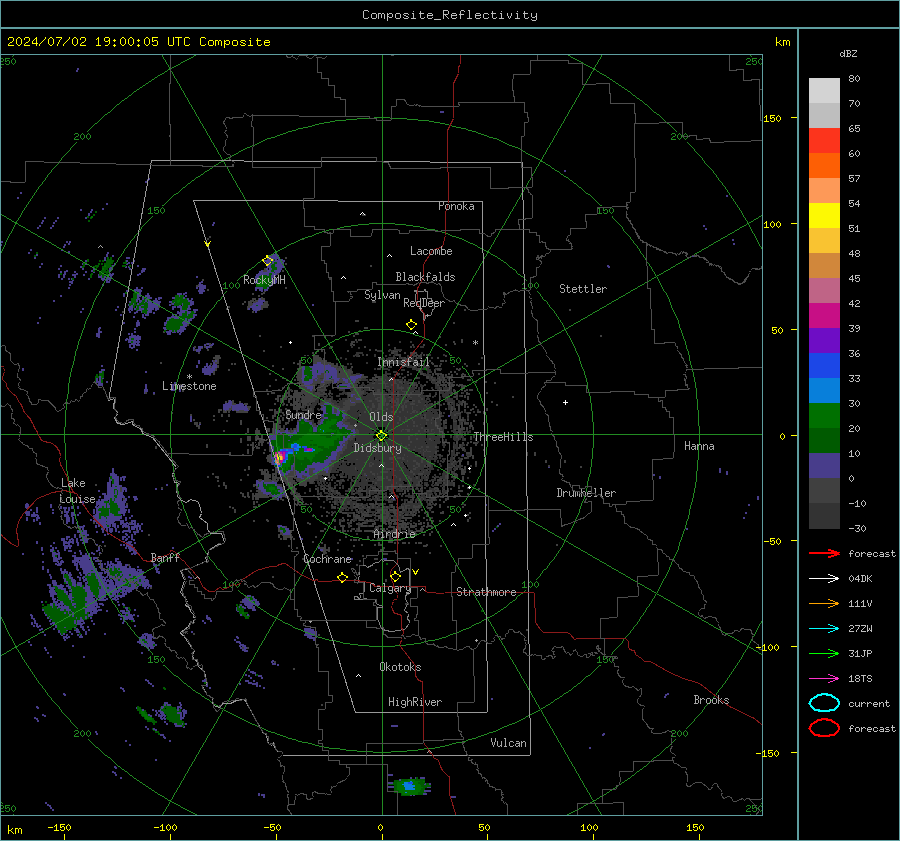900x841 pixels.
Task: Click the intense storm cell core west of Didsbury
Action: (x=280, y=458)
